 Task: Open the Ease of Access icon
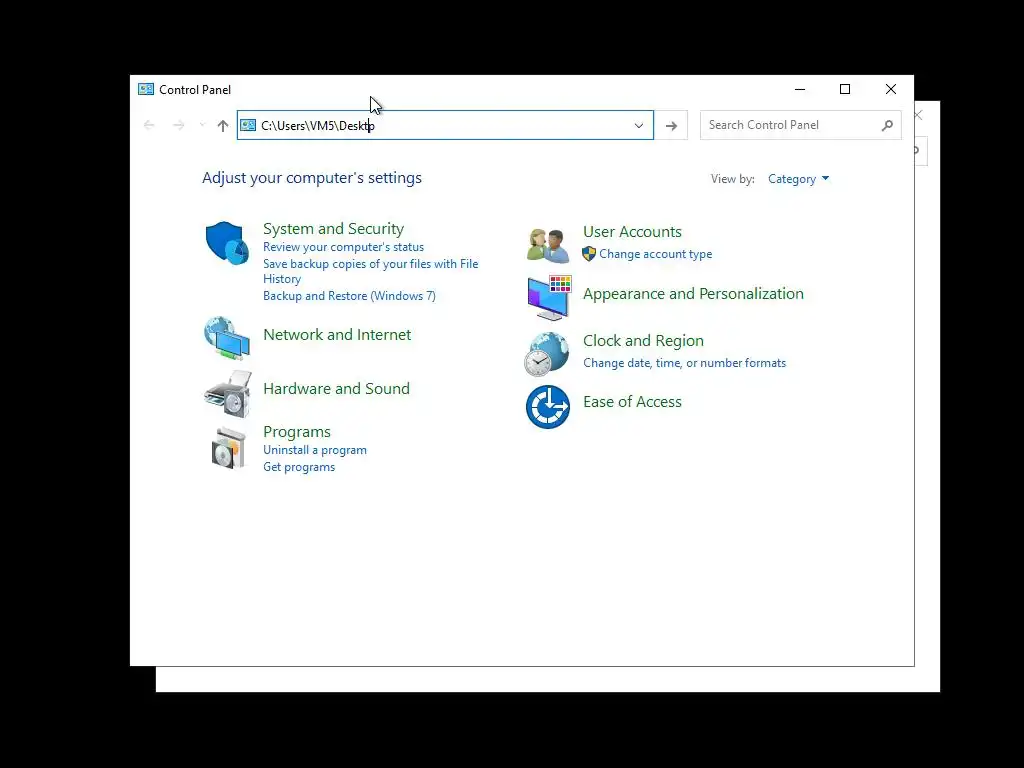click(548, 407)
